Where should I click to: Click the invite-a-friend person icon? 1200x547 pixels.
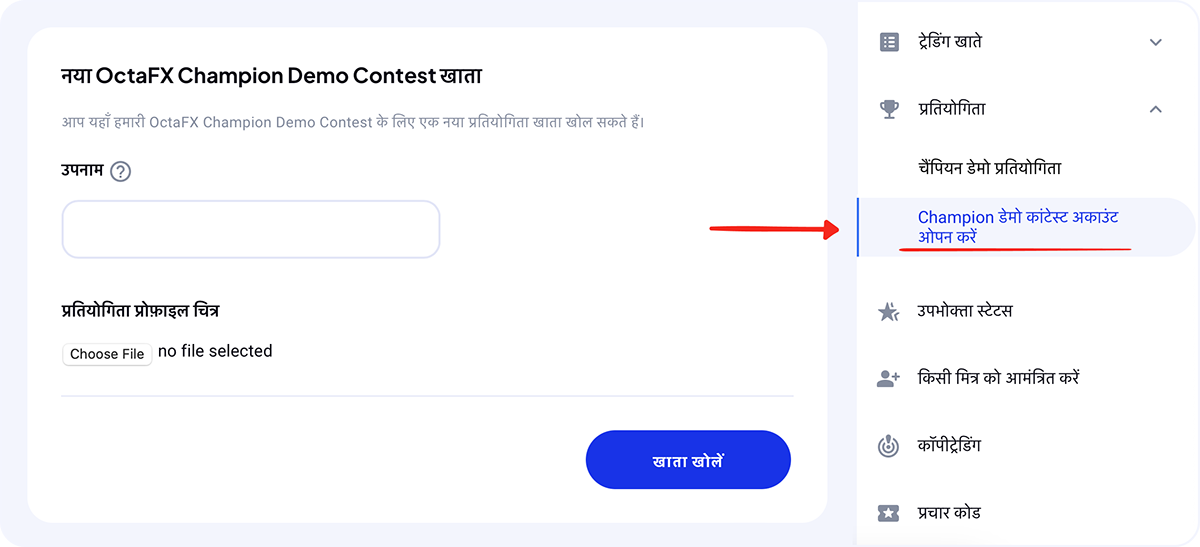pyautogui.click(x=888, y=378)
